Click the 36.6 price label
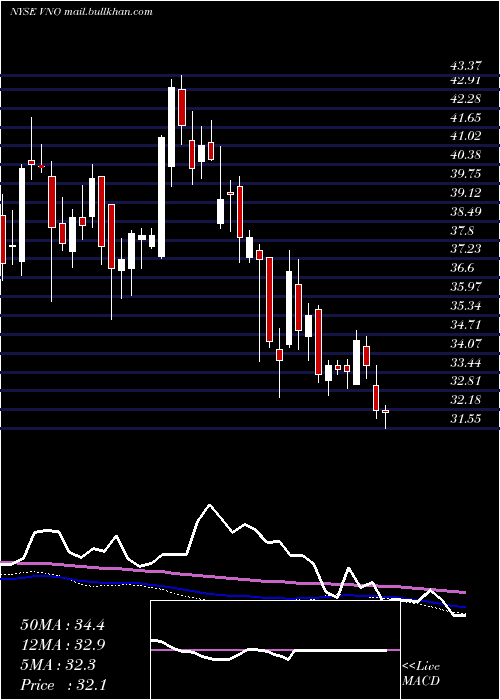This screenshot has height=700, width=500. (x=462, y=267)
